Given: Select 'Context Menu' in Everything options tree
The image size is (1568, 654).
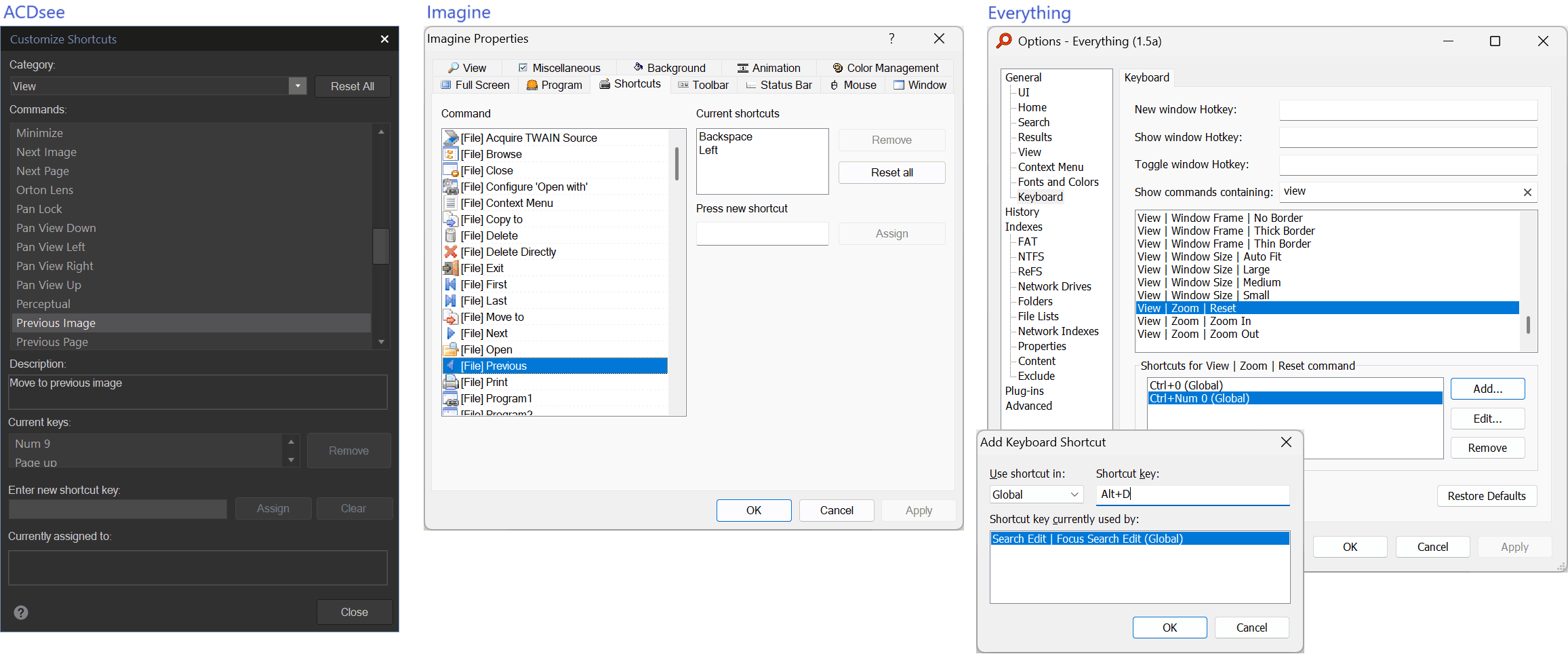Looking at the screenshot, I should tap(1051, 167).
